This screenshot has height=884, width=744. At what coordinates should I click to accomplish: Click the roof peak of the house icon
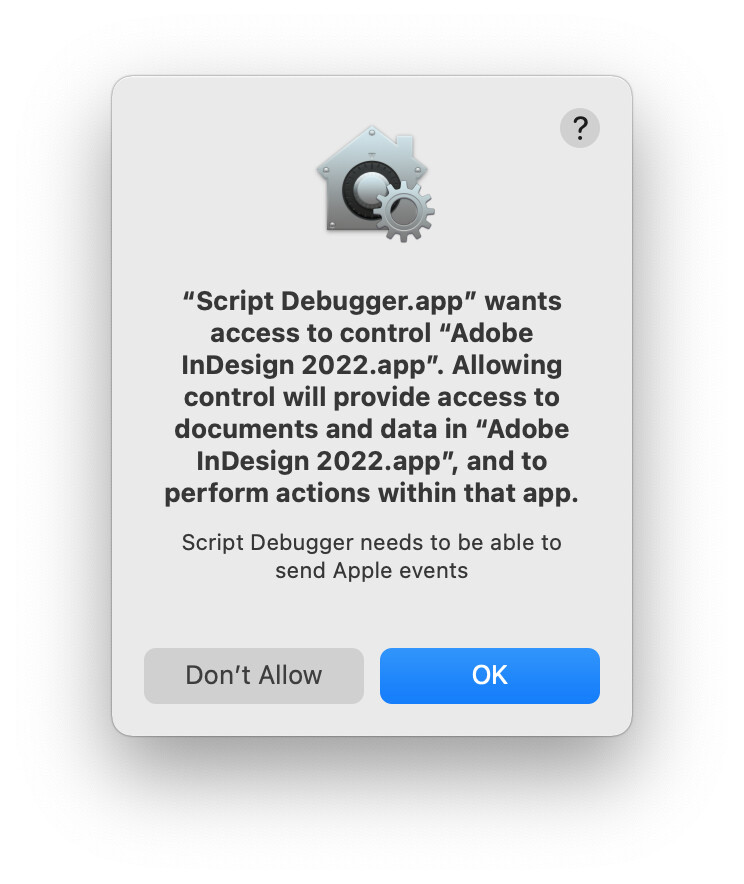pos(372,132)
